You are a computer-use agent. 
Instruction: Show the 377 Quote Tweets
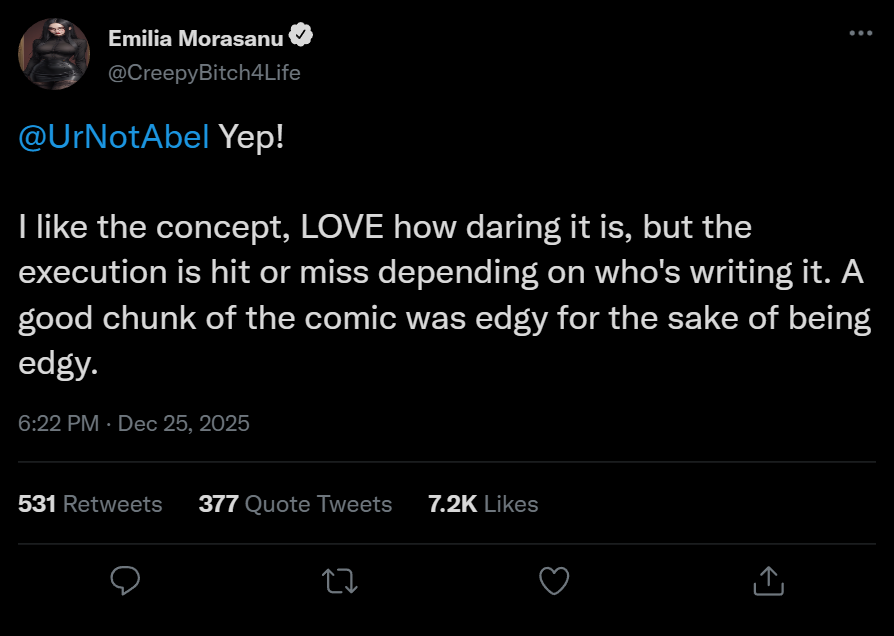tap(295, 504)
